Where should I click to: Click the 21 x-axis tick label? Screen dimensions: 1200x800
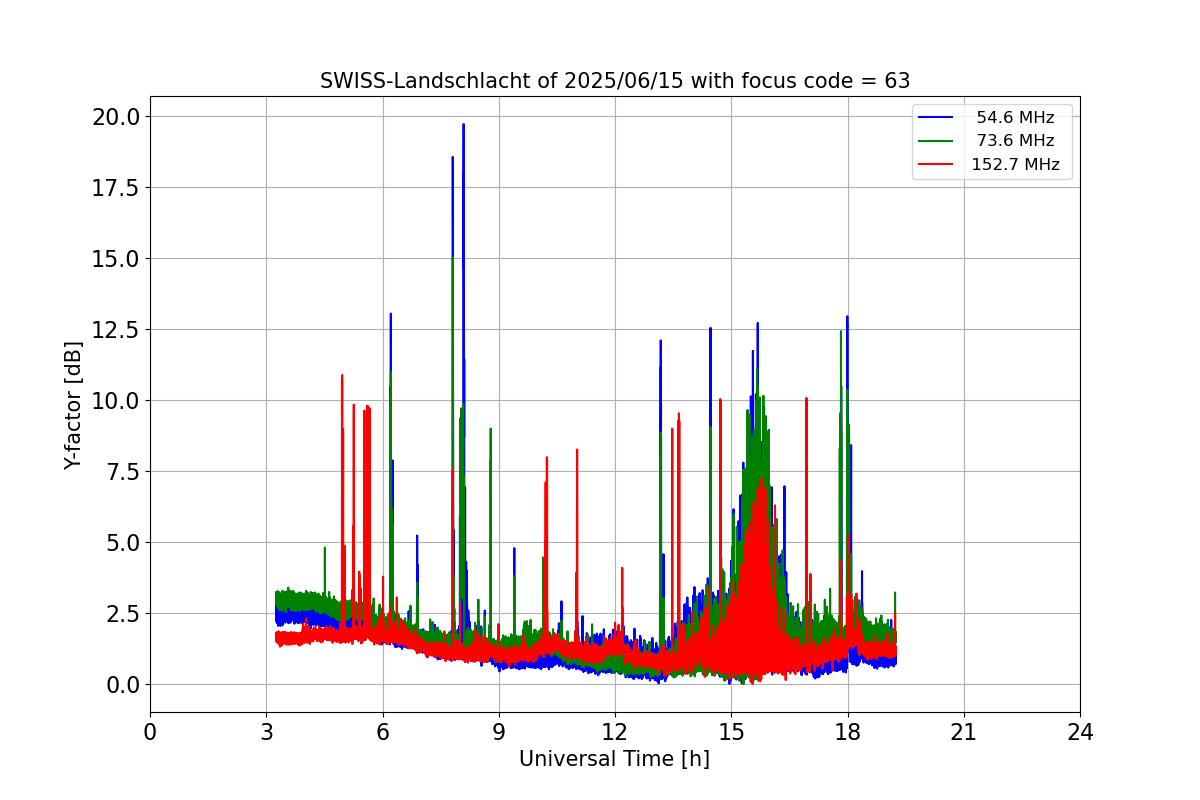[x=964, y=732]
